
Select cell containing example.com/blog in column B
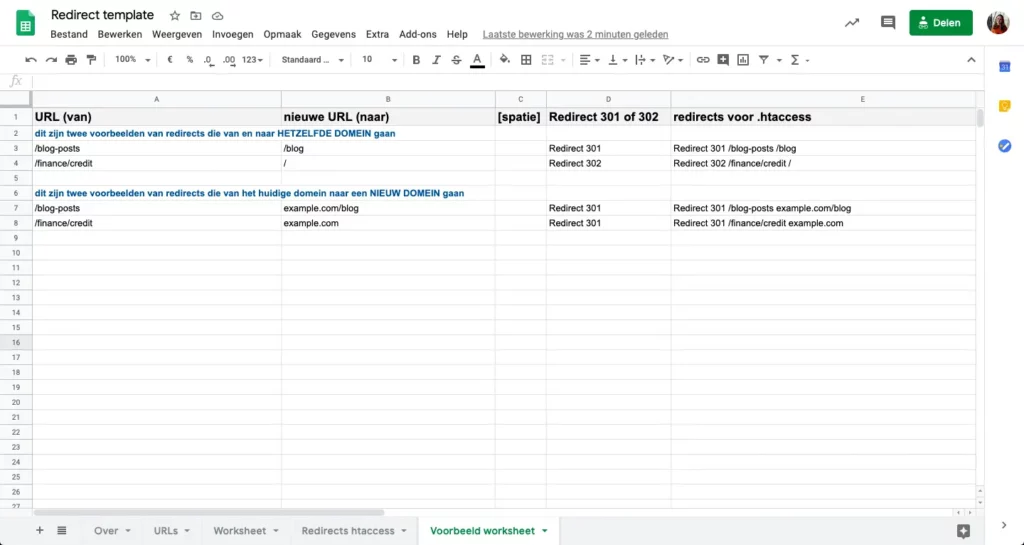click(x=388, y=208)
